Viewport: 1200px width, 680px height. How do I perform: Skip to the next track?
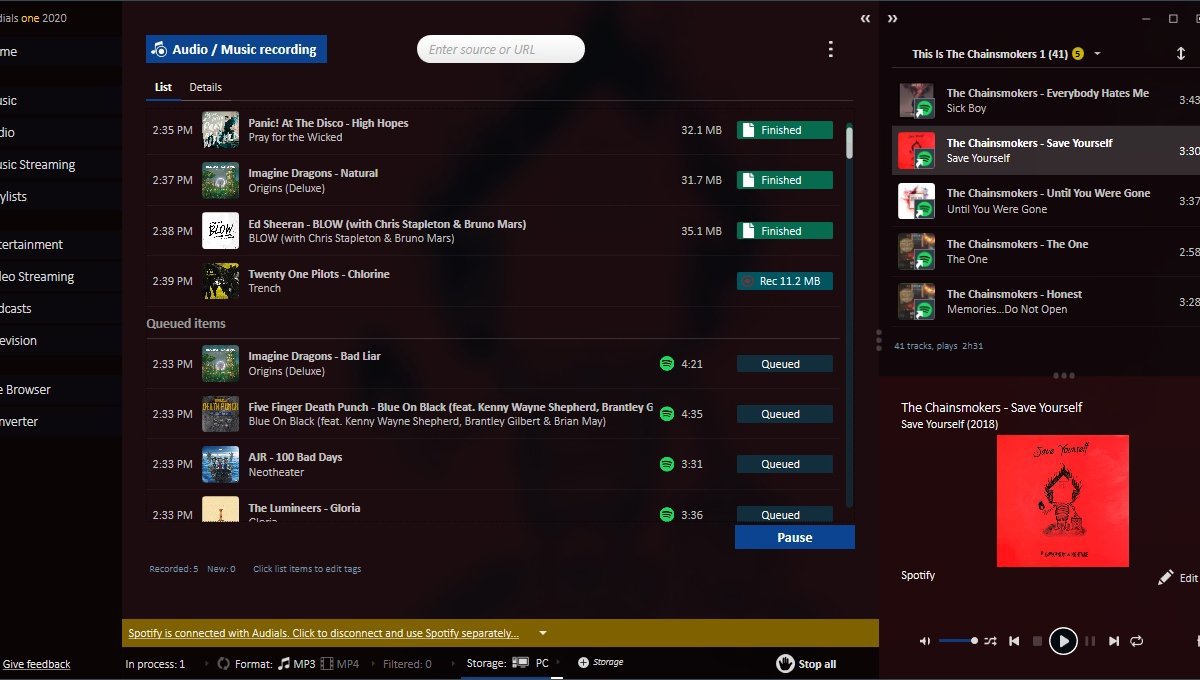click(x=1114, y=641)
